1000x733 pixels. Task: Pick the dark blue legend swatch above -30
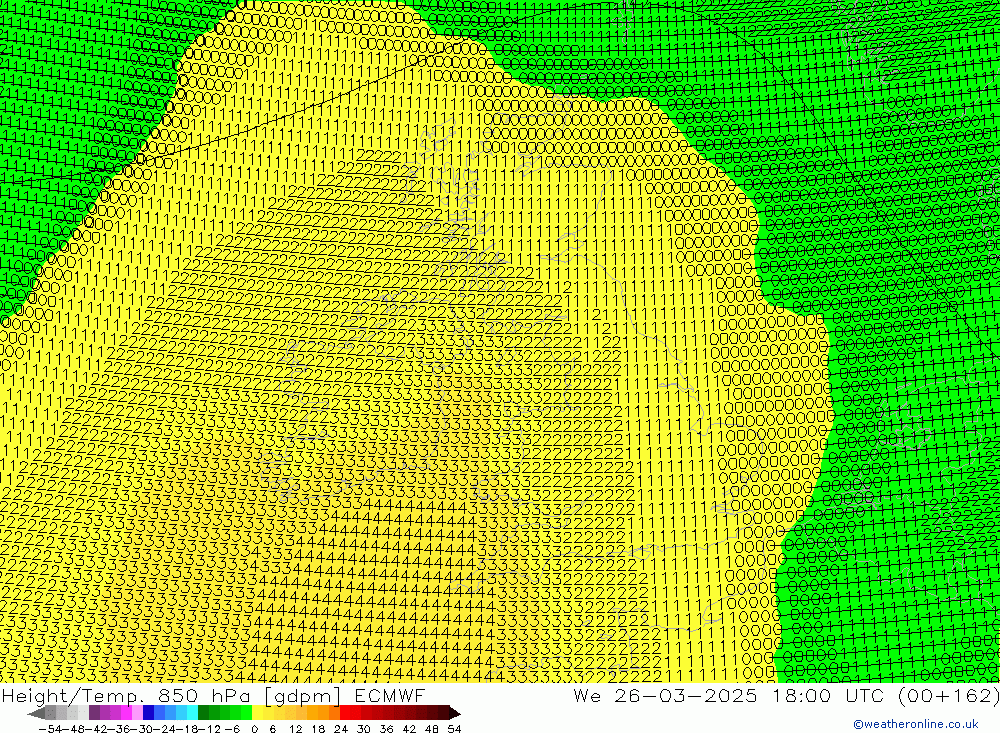pos(149,713)
